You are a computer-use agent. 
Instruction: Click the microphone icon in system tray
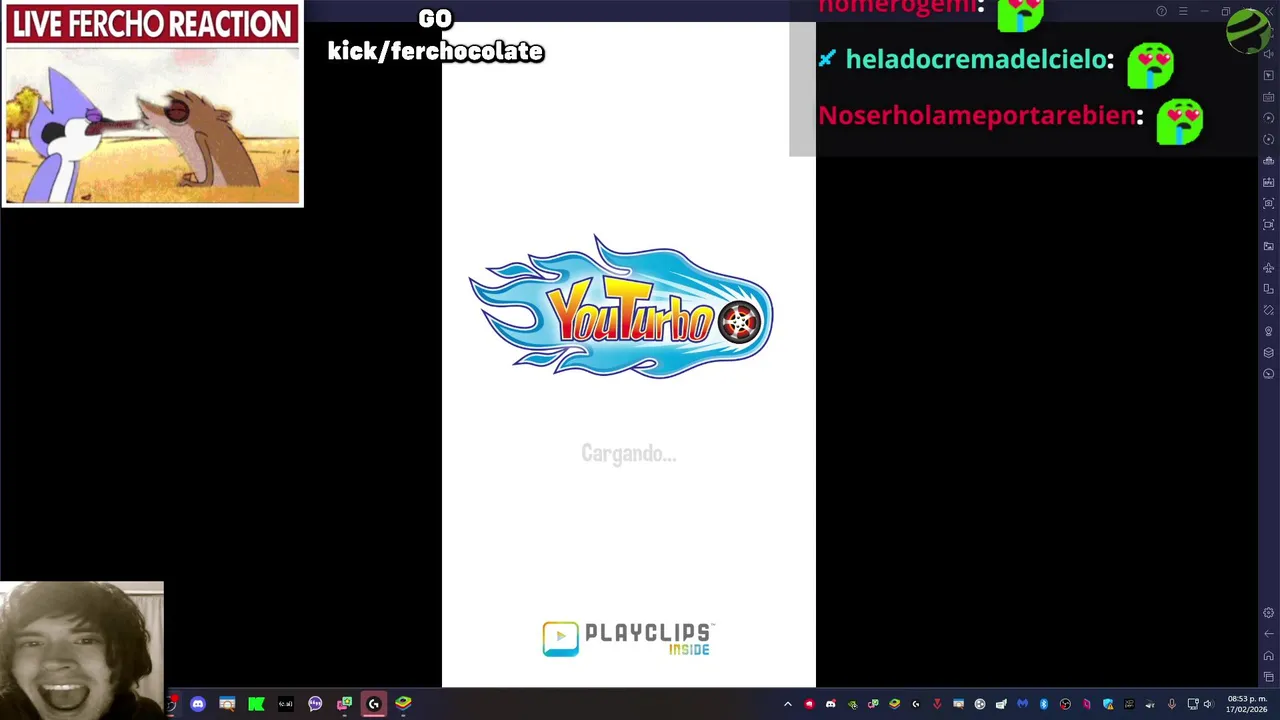click(x=1172, y=704)
